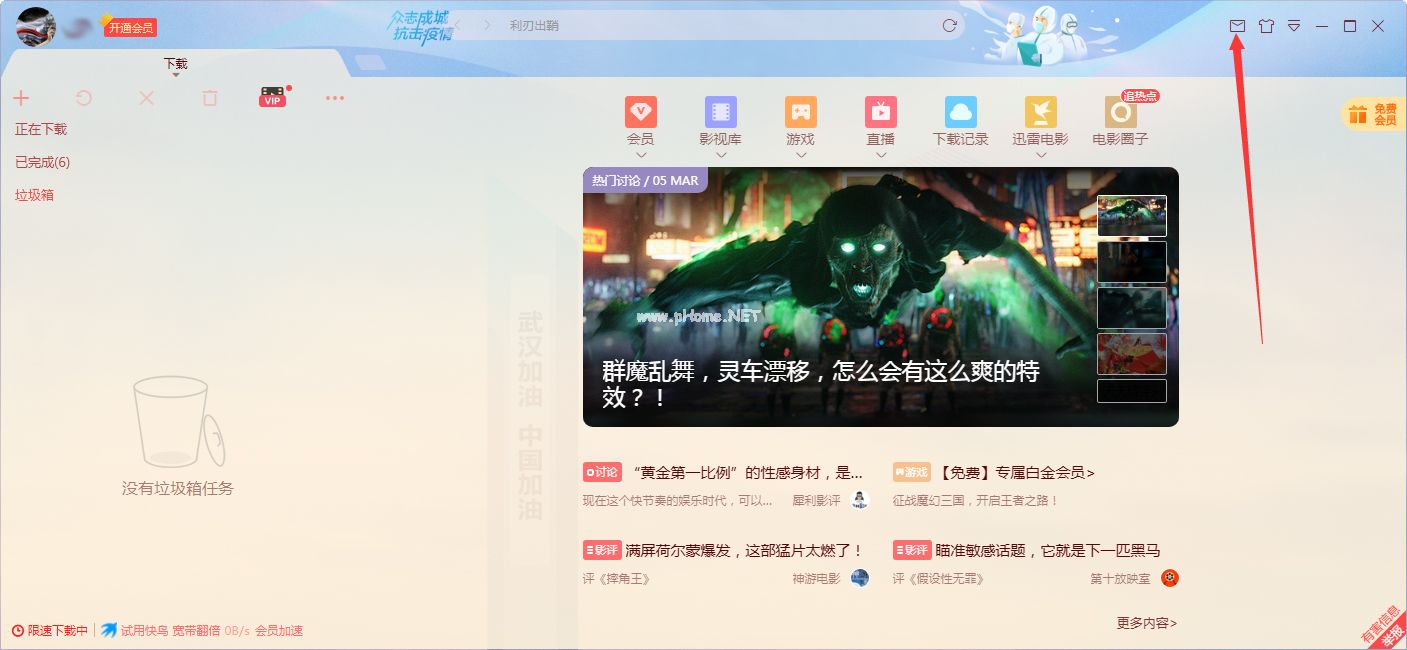1407x650 pixels.
Task: Expand the 会员 dropdown chevron
Action: point(641,155)
